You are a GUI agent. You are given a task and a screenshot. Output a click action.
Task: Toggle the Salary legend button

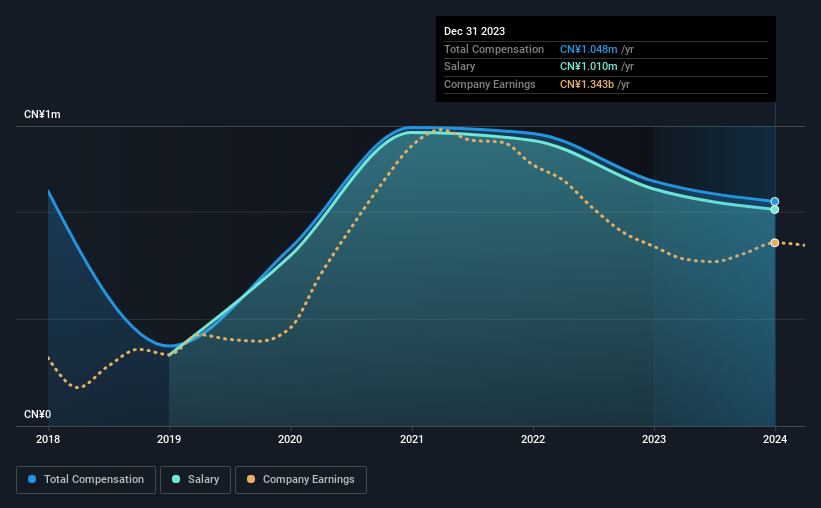(x=195, y=480)
